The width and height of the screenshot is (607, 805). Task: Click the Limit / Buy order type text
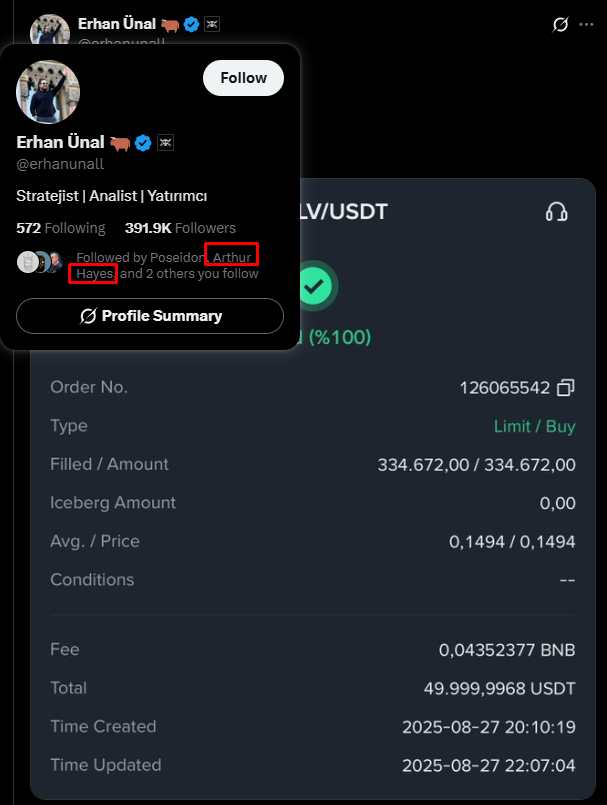(535, 426)
